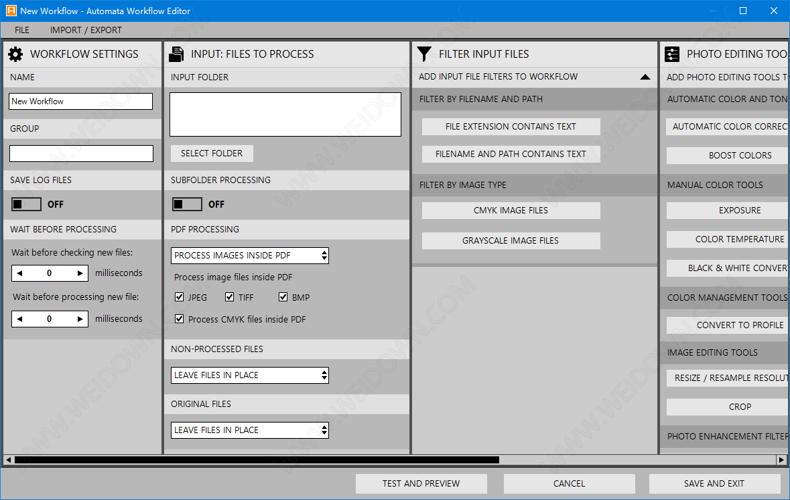Close the Automata Workflow Editor window
The width and height of the screenshot is (790, 500).
(774, 11)
